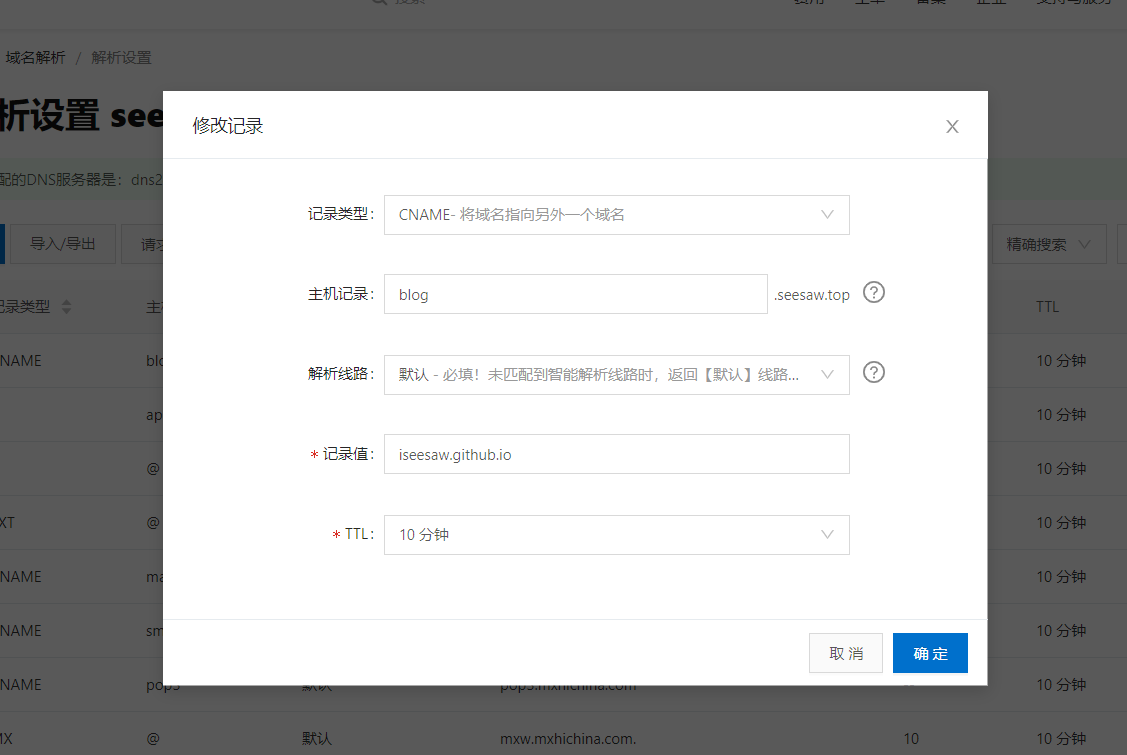This screenshot has height=755, width=1127.
Task: Click the 主机记录 input showing blog
Action: click(x=575, y=294)
